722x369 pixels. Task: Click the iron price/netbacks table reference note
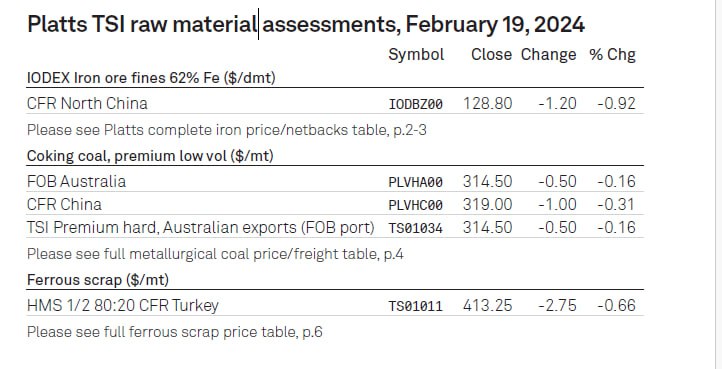(x=227, y=130)
